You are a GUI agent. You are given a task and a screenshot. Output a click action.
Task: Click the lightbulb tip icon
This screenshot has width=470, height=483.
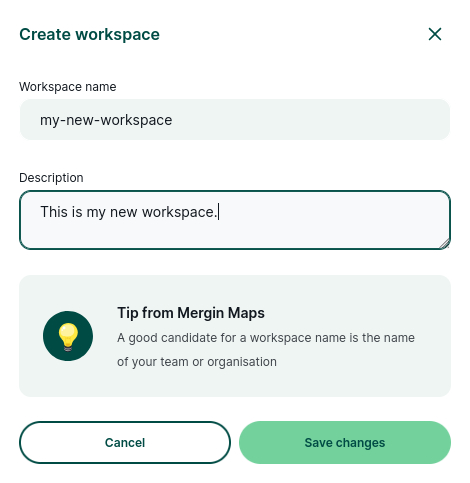click(x=68, y=336)
